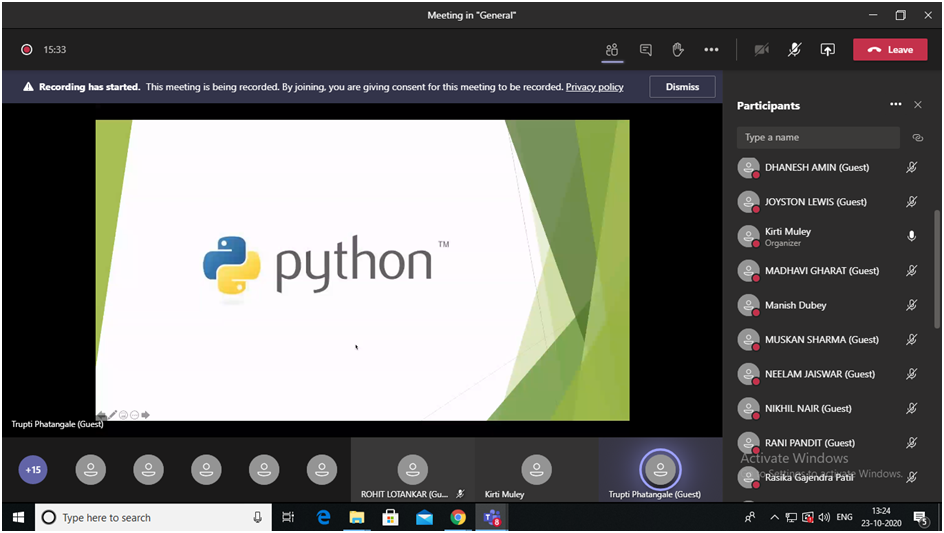
Task: Click muted mic icon beside RANI PANDIT
Action: (x=911, y=443)
